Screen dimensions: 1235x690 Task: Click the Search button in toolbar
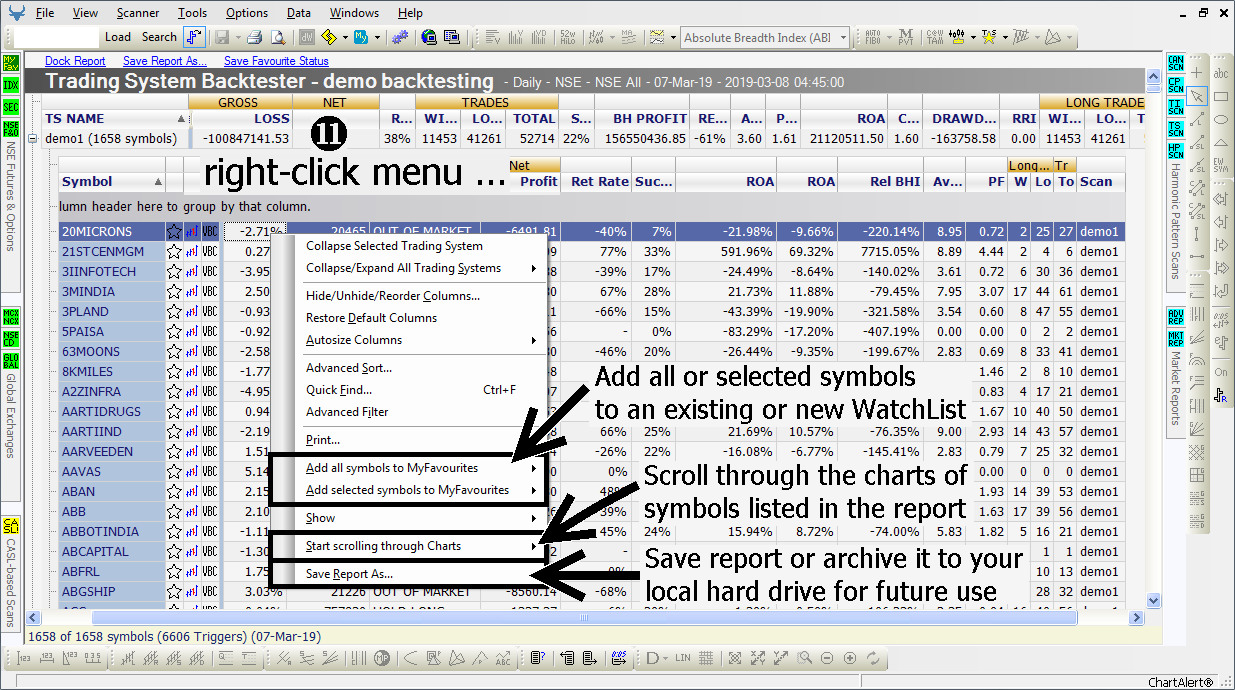[159, 37]
